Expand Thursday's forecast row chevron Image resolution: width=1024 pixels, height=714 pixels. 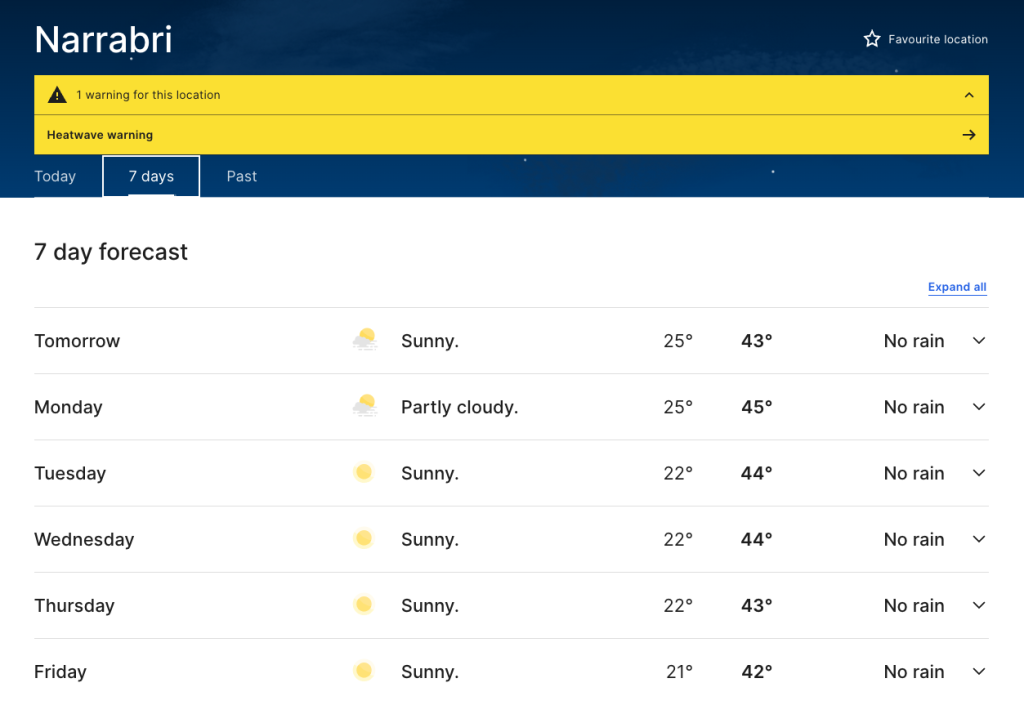[x=979, y=606]
